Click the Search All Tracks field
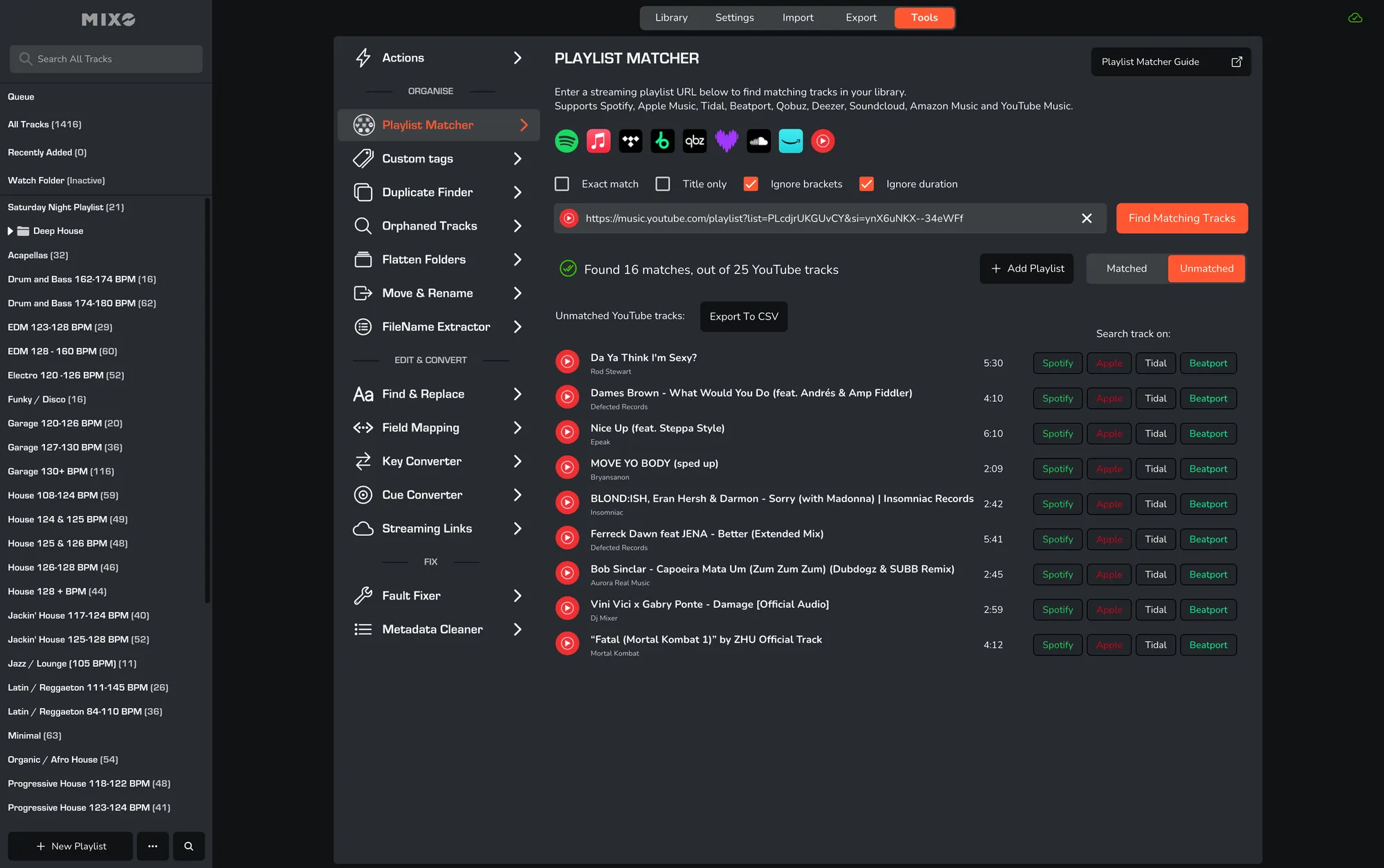The width and height of the screenshot is (1384, 868). pos(106,59)
